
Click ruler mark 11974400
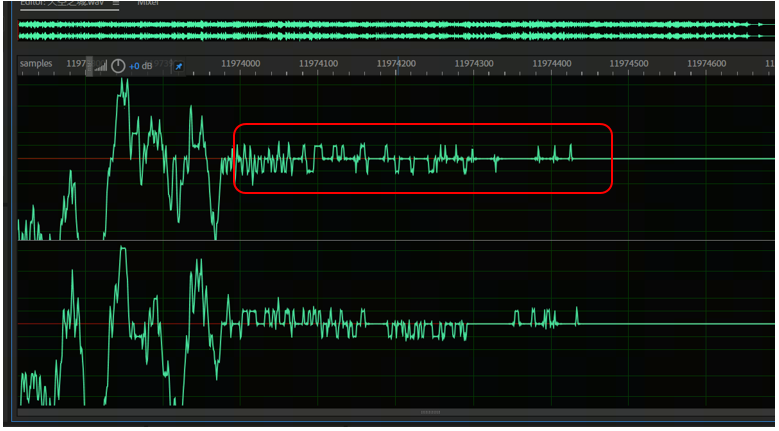(x=551, y=64)
